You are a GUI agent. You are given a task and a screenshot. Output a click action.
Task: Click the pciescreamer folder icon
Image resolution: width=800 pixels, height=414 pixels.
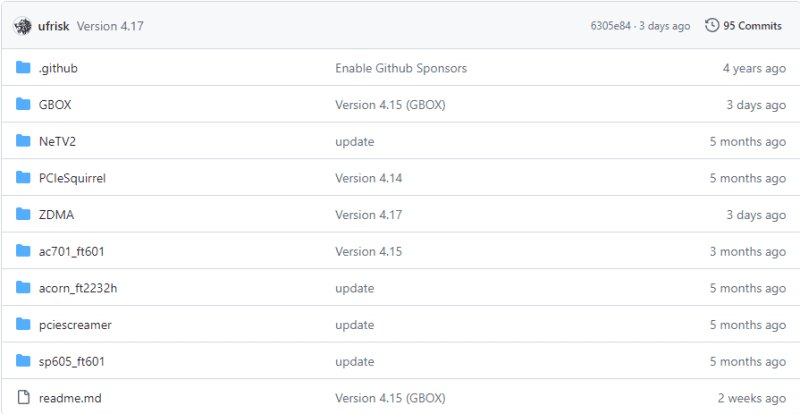pyautogui.click(x=24, y=324)
